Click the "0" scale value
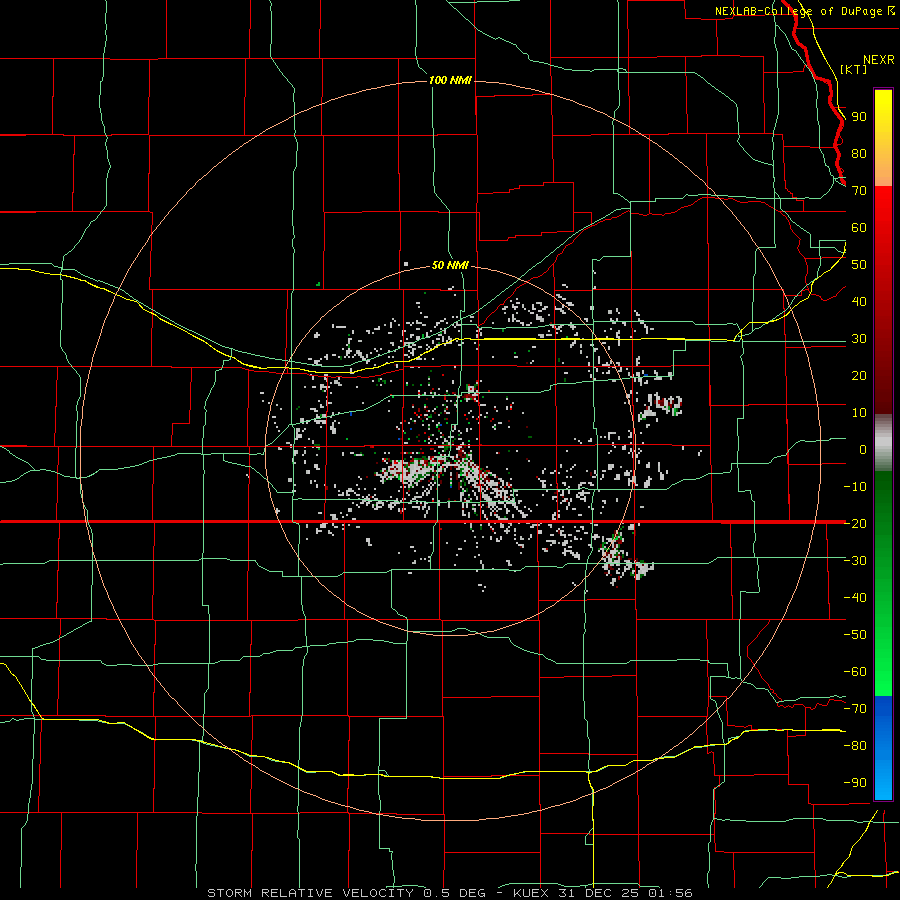Screen dimensions: 900x900 [x=863, y=449]
